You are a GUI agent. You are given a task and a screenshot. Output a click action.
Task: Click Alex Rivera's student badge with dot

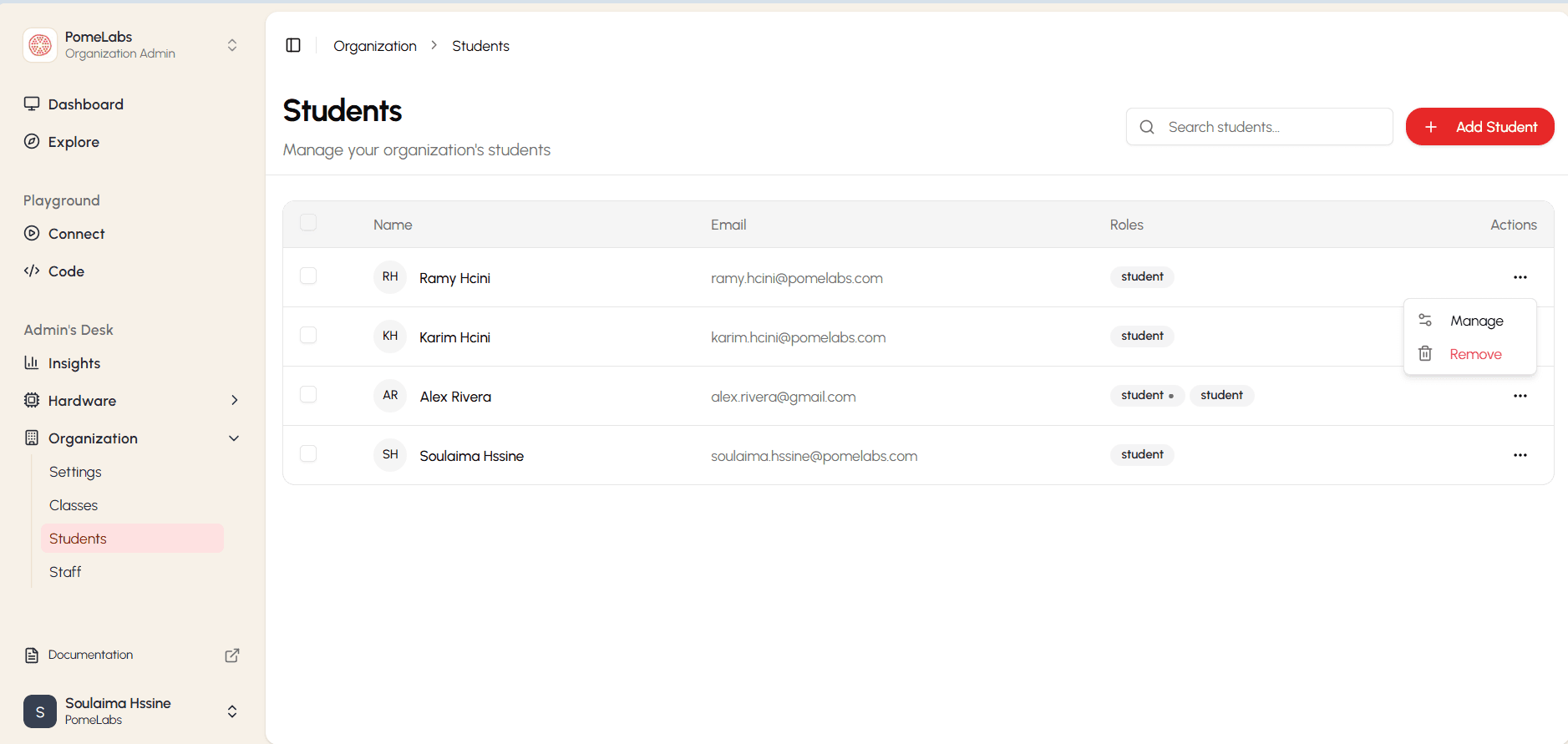[x=1147, y=395]
